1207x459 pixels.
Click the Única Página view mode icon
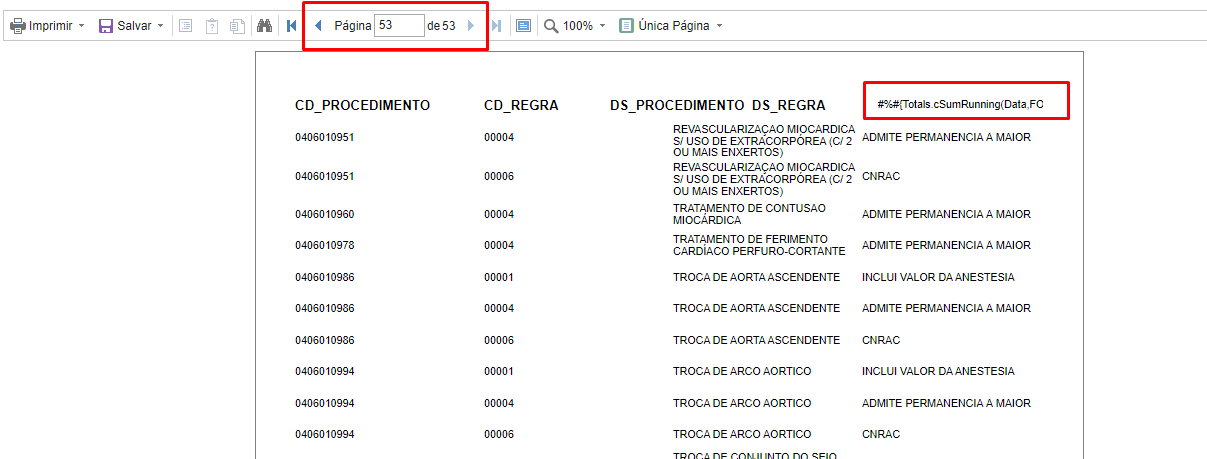pos(627,26)
